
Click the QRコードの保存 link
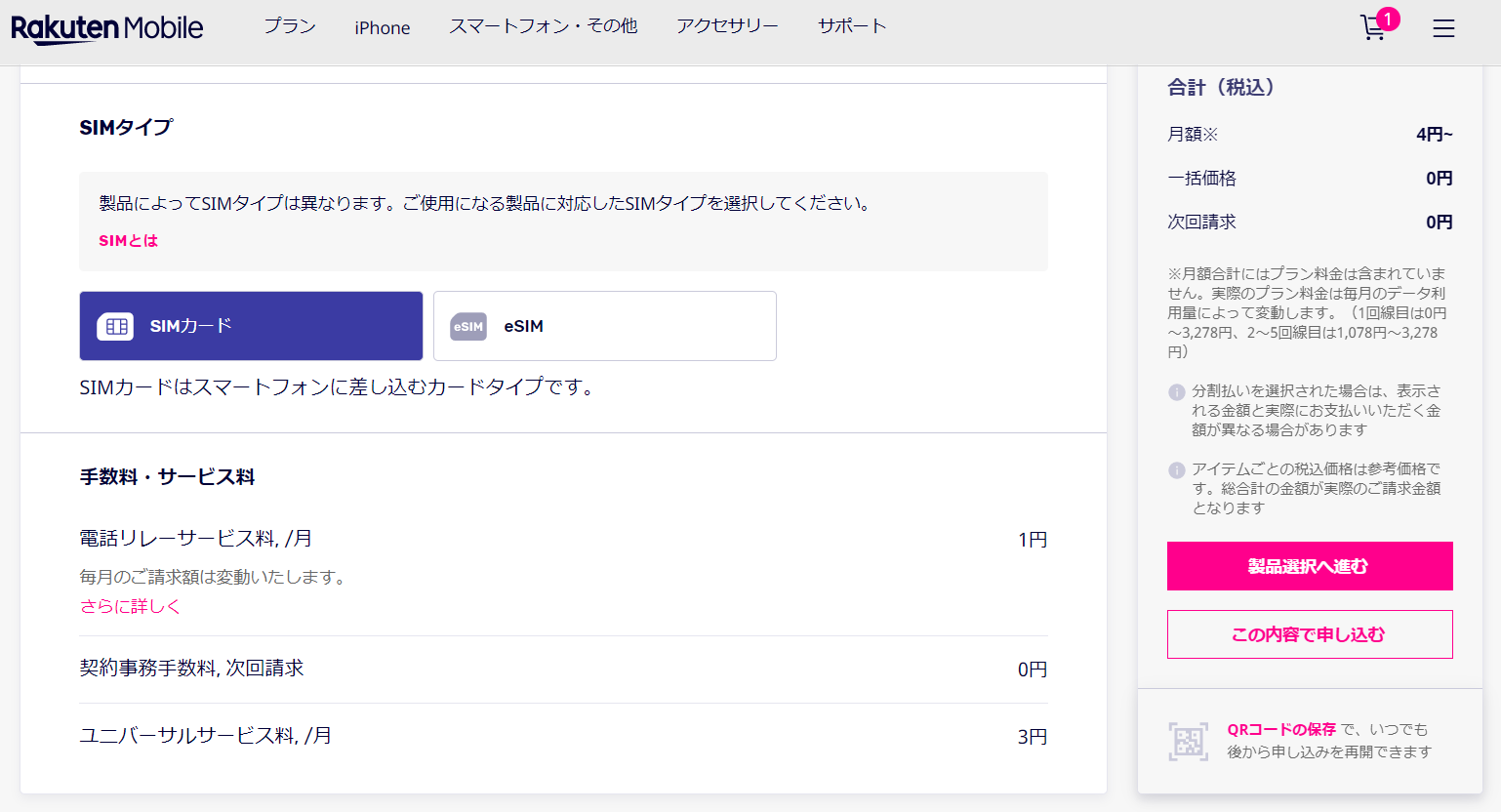coord(1281,729)
